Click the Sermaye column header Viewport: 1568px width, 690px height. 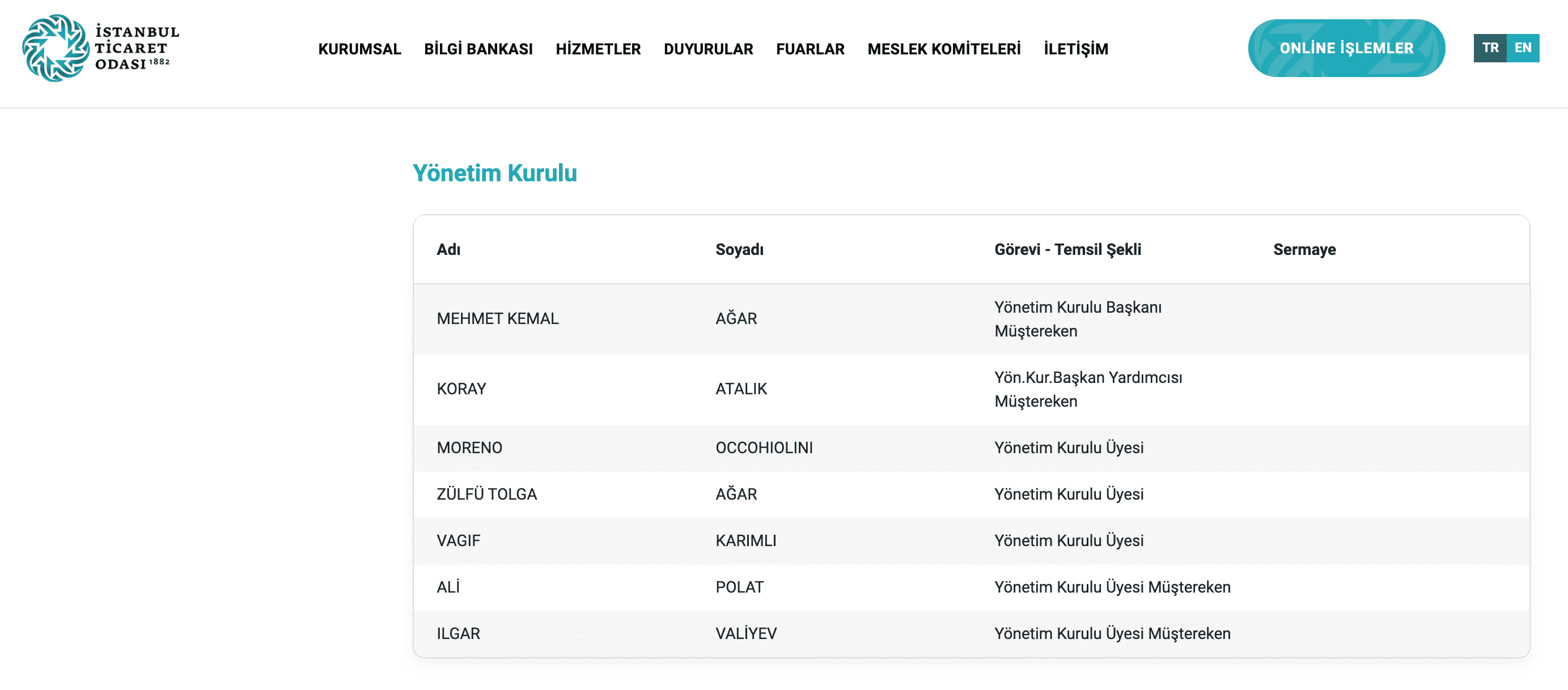pos(1304,249)
